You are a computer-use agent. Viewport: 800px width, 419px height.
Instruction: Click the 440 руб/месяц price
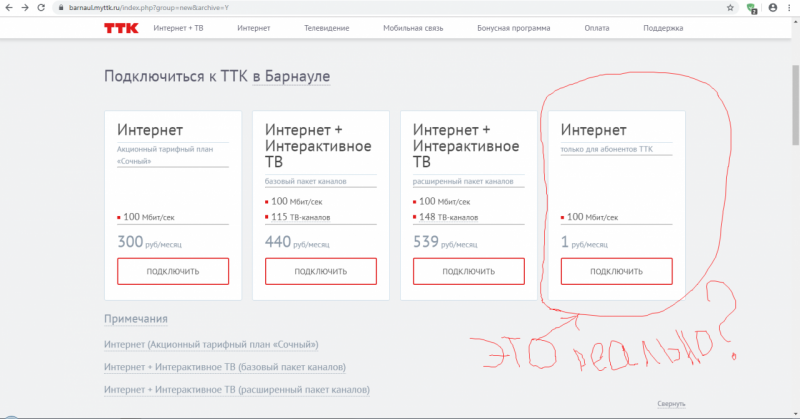tap(297, 242)
